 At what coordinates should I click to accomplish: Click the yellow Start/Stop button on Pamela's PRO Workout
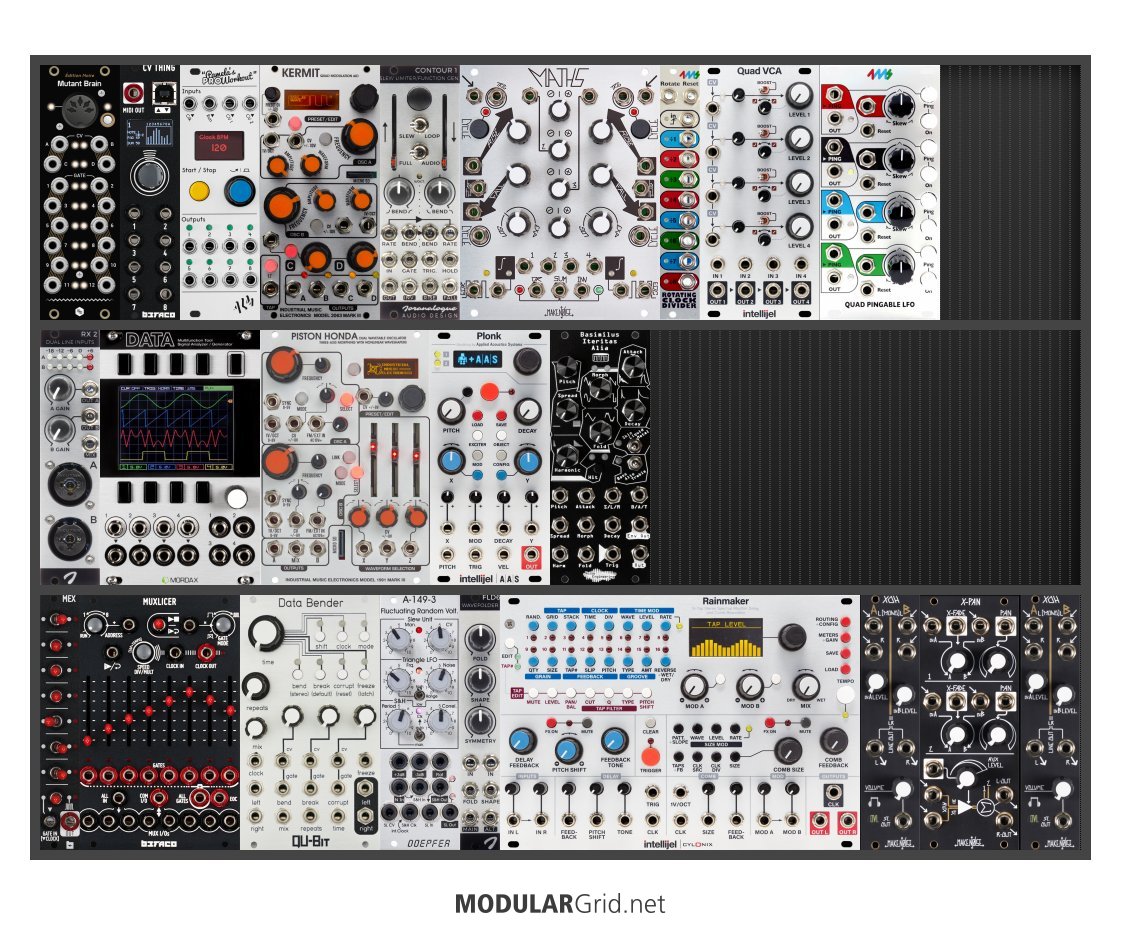pyautogui.click(x=198, y=192)
